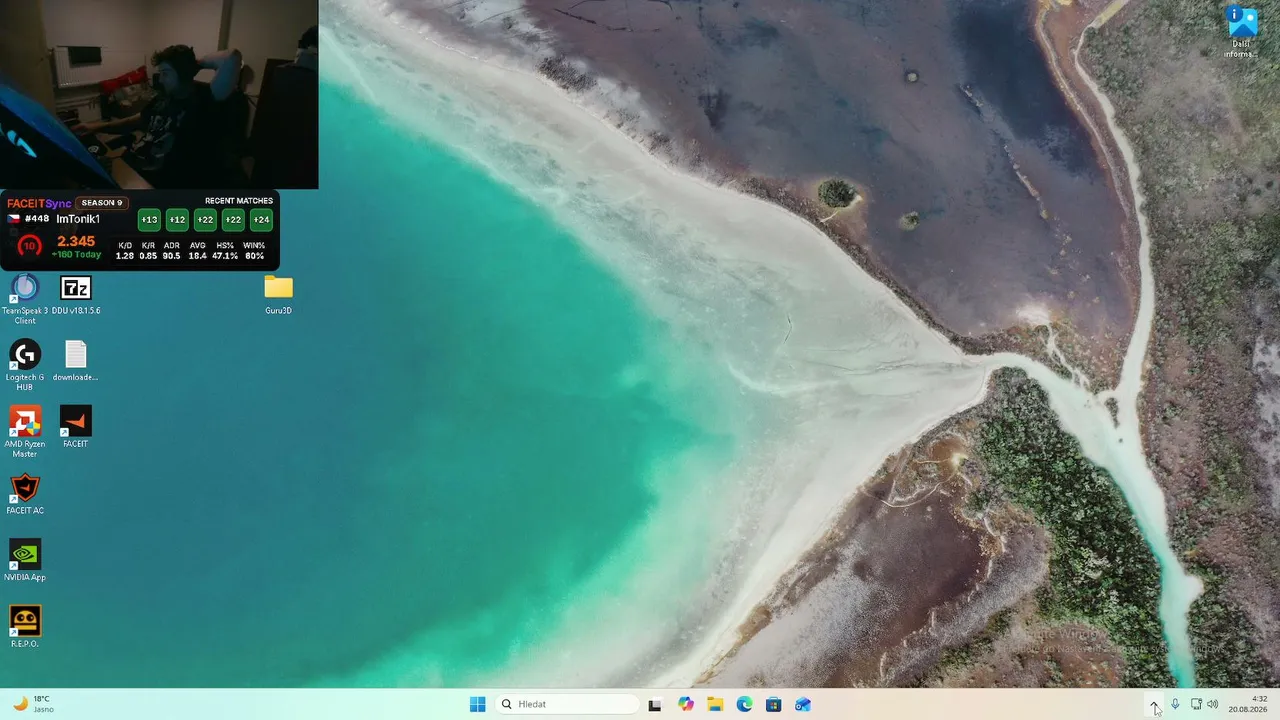Select the FACEIT AC anti-cheat shortcut
Viewport: 1280px width, 720px height.
[25, 494]
